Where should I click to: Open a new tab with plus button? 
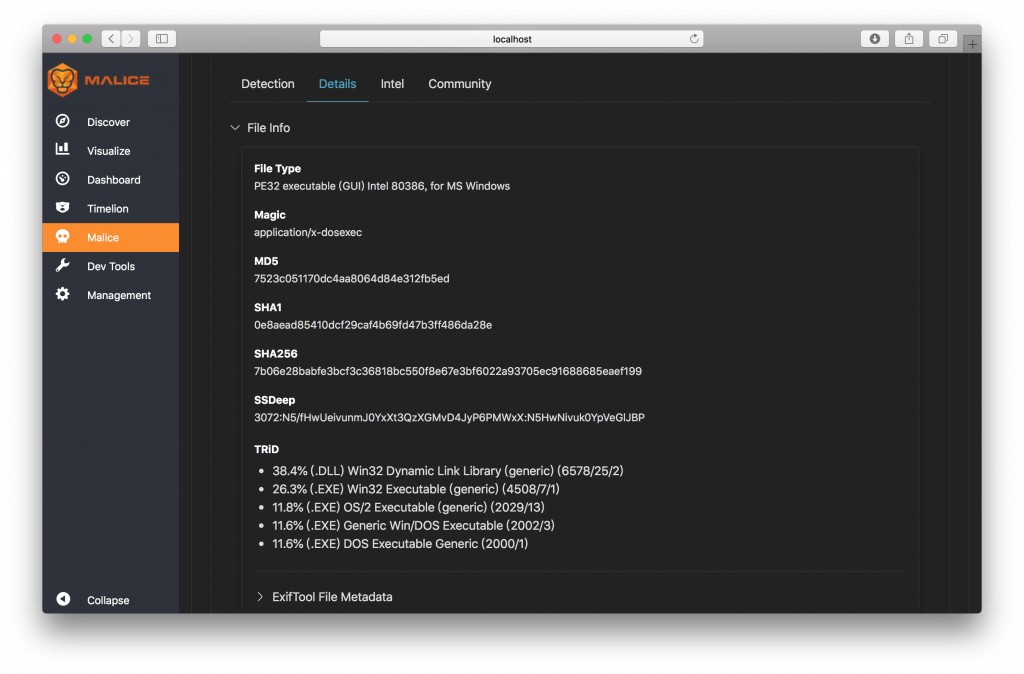tap(972, 44)
